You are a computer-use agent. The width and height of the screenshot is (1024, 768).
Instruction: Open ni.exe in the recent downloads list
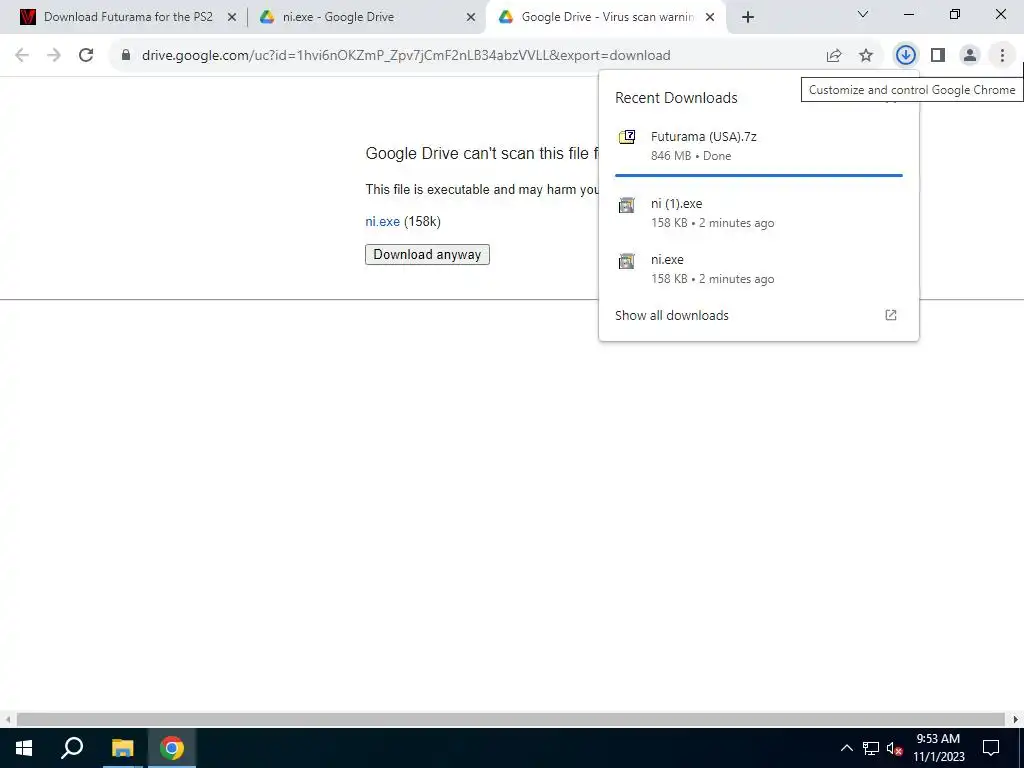click(758, 269)
